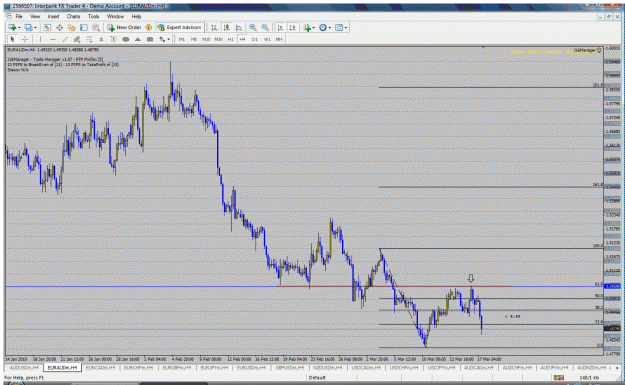The width and height of the screenshot is (625, 385).
Task: Toggle chart Auto Scroll
Action: [280, 28]
